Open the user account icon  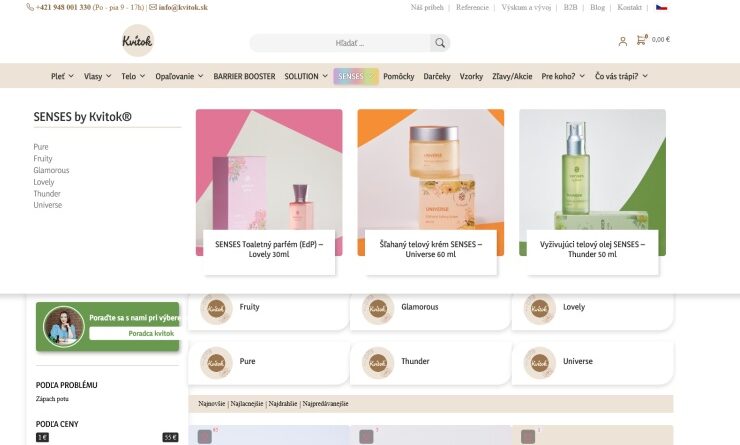click(x=622, y=42)
